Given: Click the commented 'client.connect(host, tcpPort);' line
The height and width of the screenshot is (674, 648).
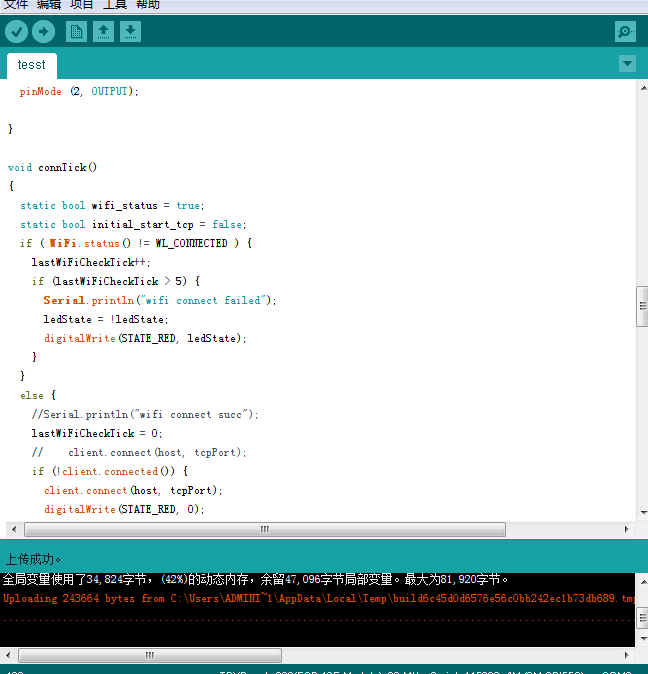Looking at the screenshot, I should pos(139,452).
